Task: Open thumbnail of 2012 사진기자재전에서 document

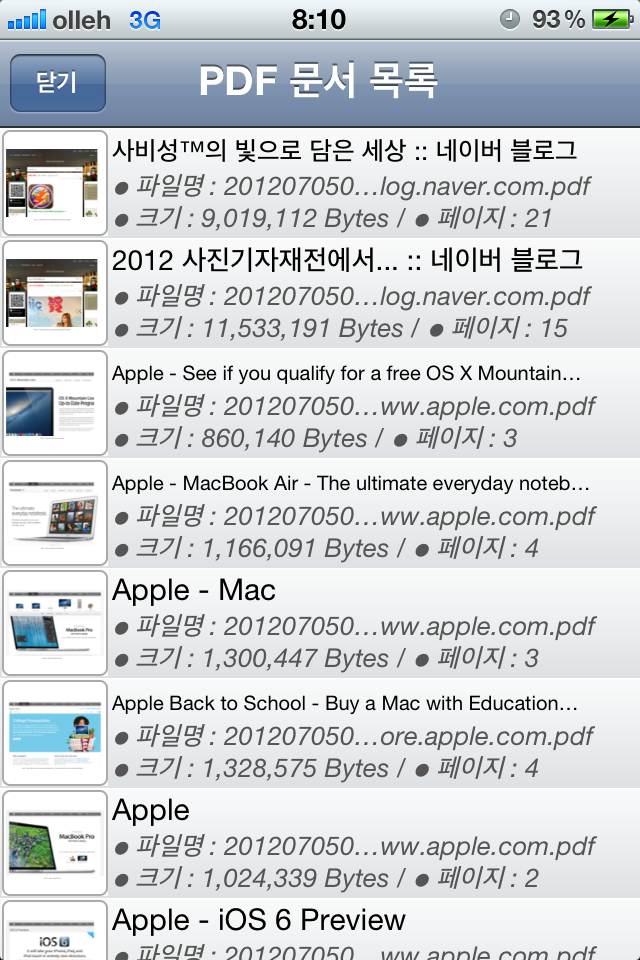Action: pyautogui.click(x=55, y=293)
